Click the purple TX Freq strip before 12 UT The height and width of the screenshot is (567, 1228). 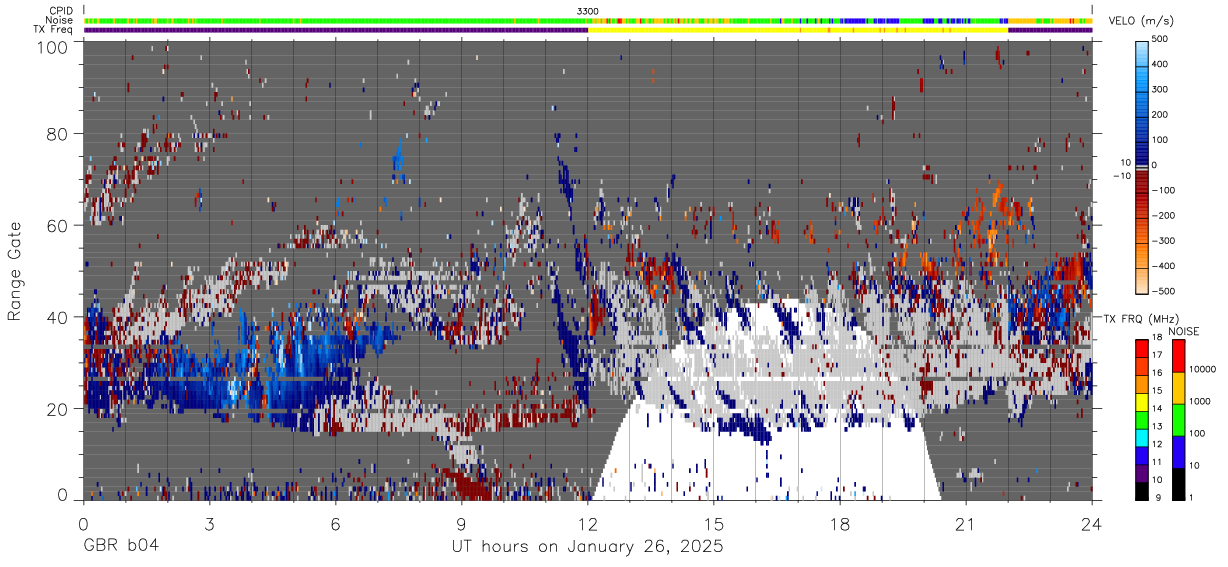[335, 30]
